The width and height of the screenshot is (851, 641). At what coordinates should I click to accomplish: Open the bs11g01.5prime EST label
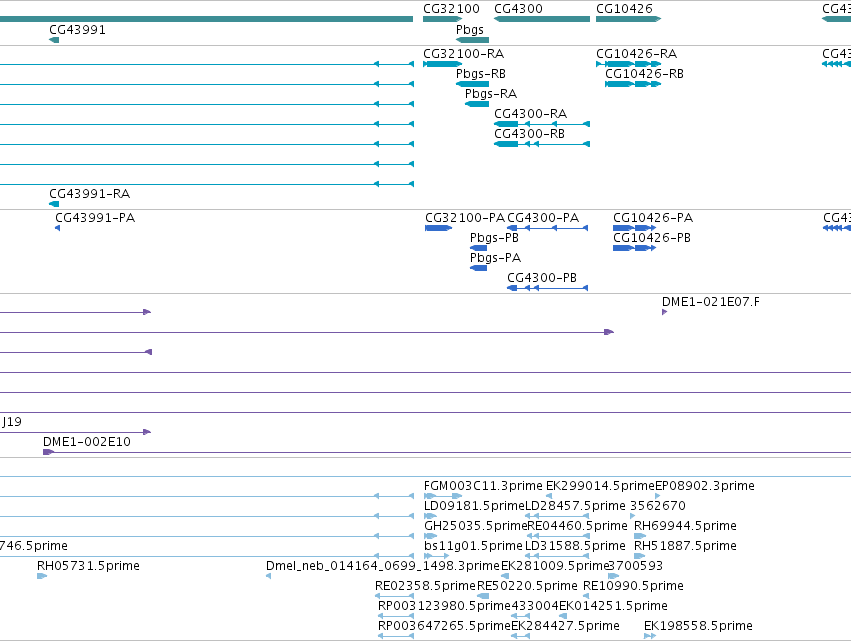473,546
